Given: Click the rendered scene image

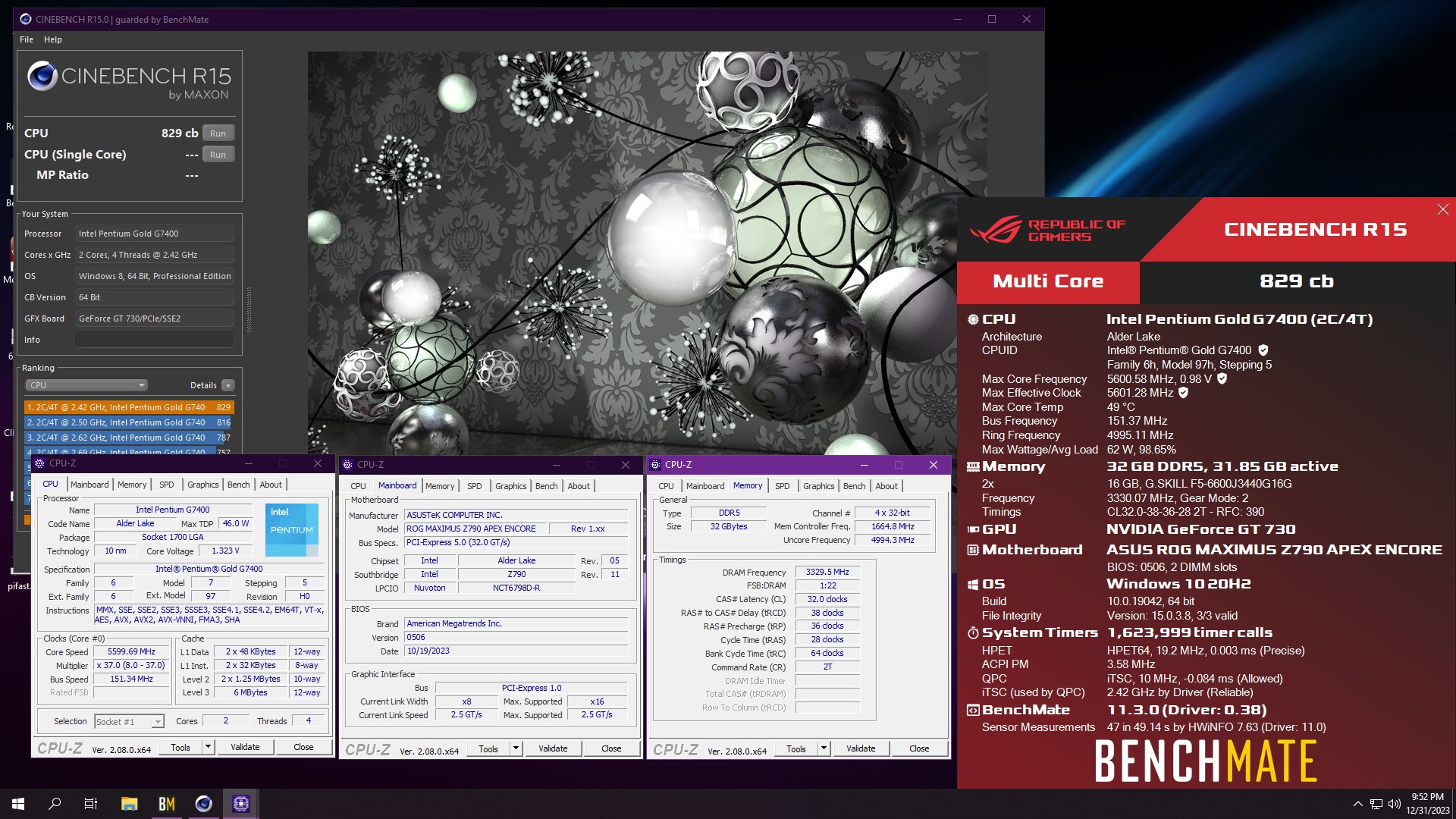Looking at the screenshot, I should (x=647, y=253).
